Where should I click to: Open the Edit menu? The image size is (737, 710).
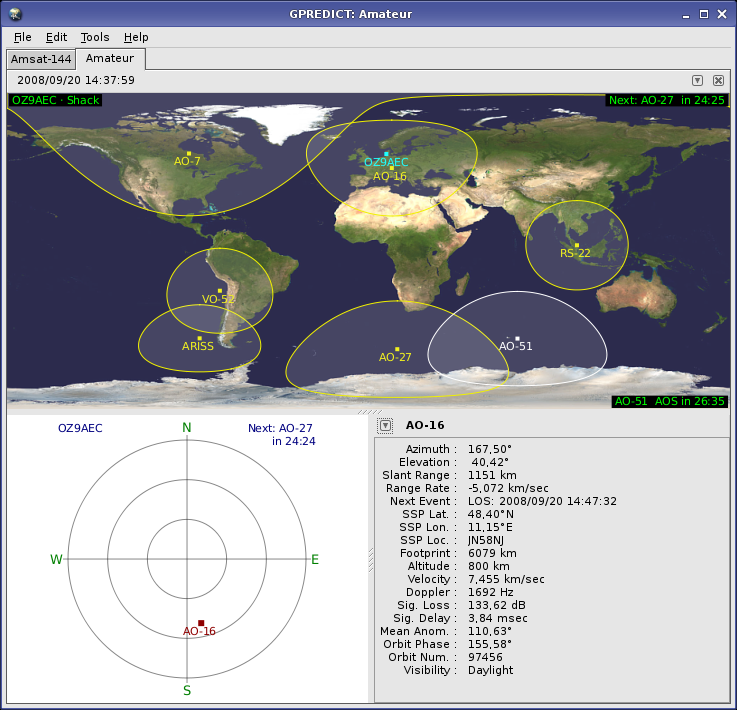[x=56, y=37]
